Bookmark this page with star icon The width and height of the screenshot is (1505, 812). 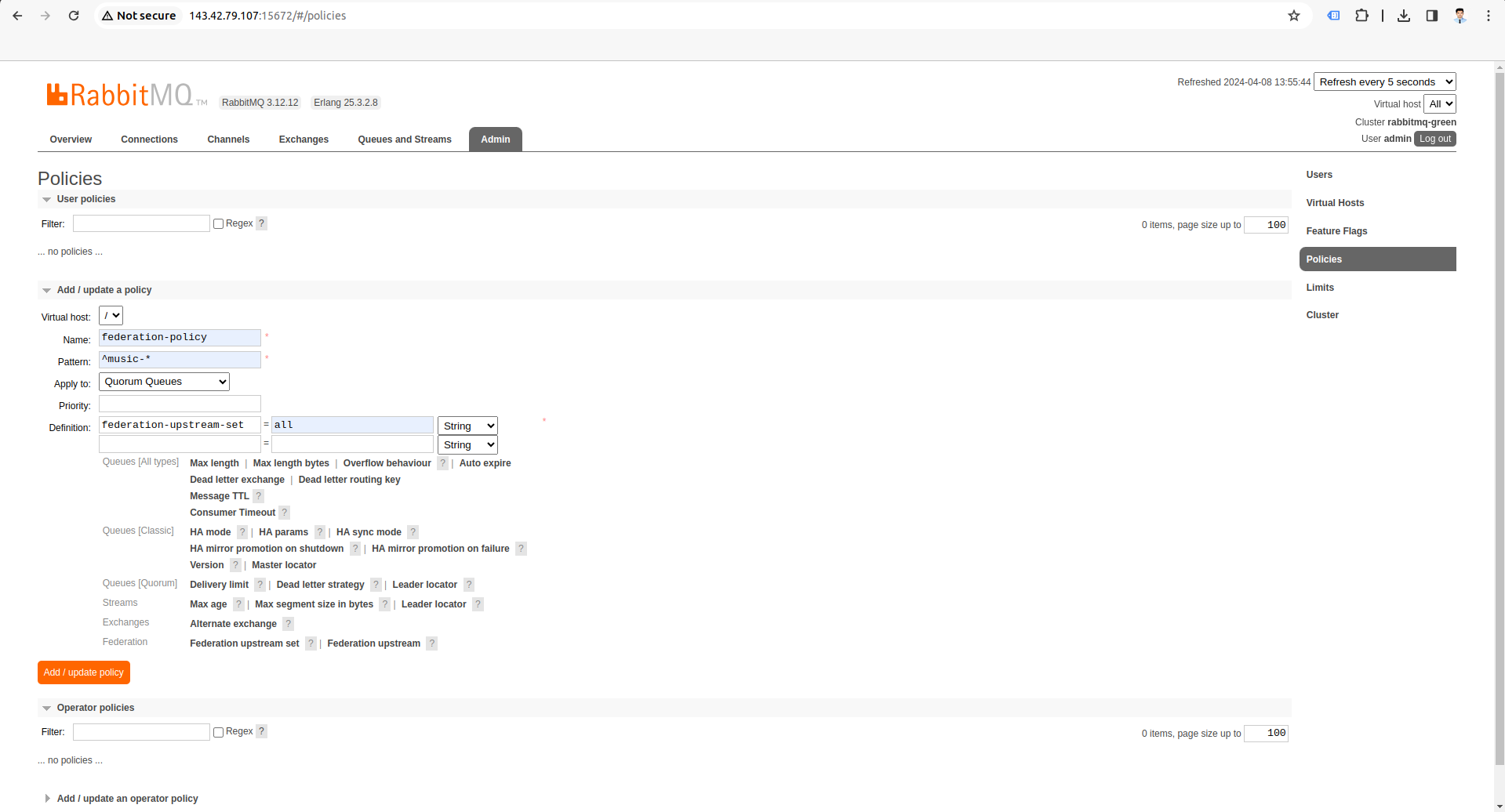[1294, 16]
